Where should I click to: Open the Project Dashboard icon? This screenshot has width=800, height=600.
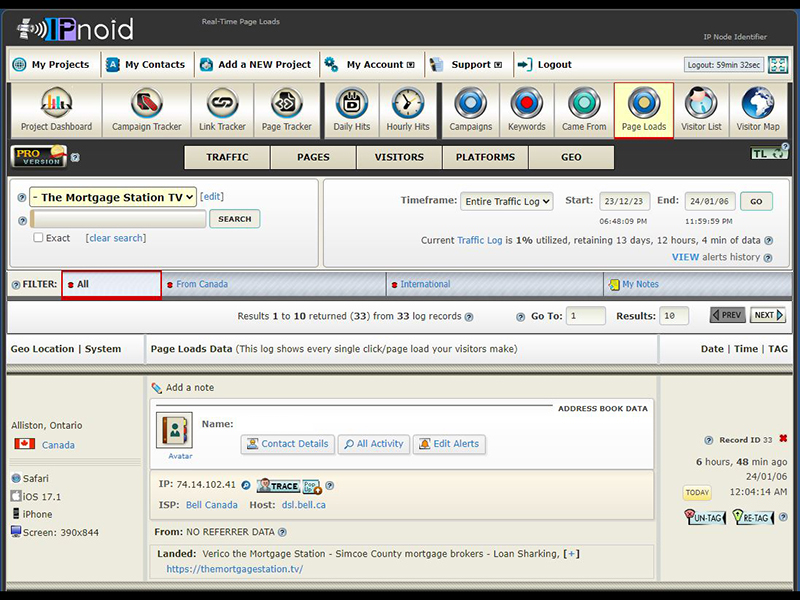click(x=56, y=110)
